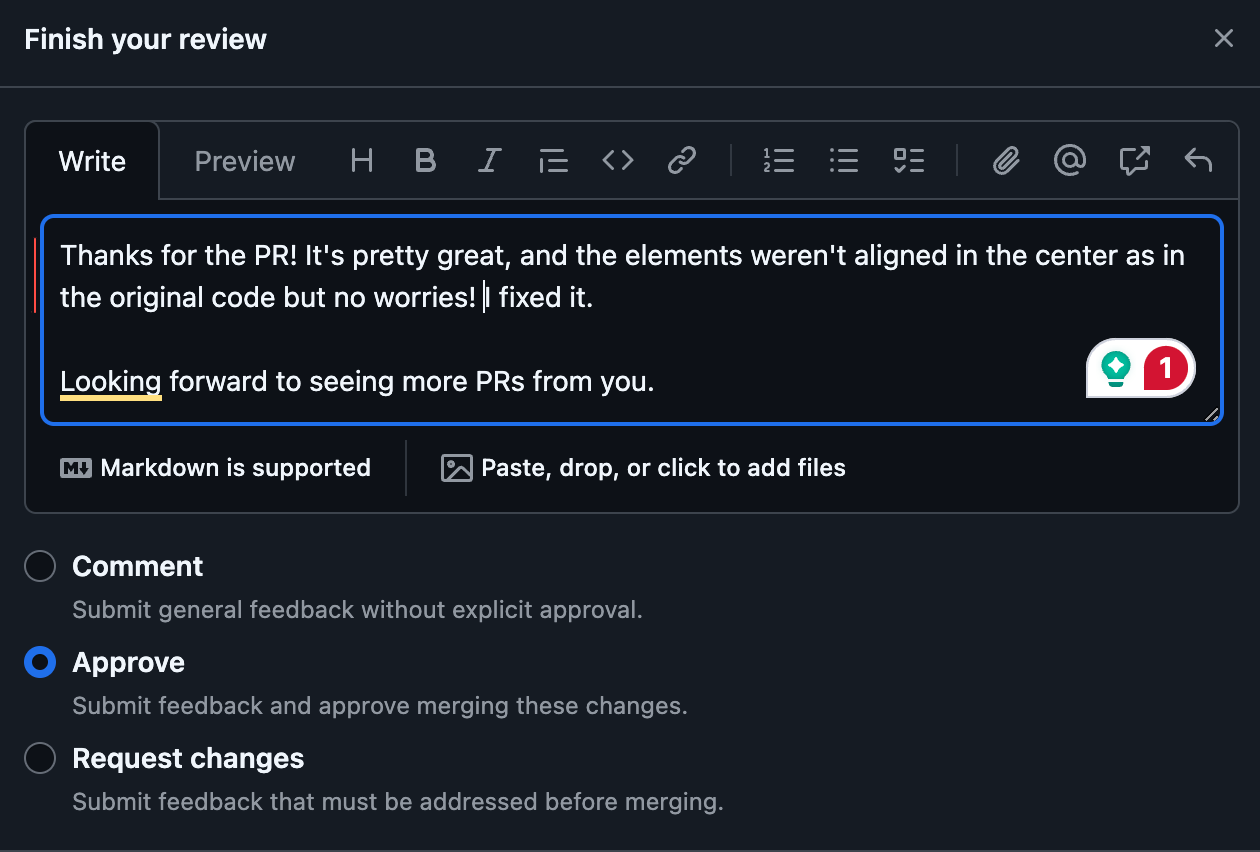Choose the Request changes option

tap(40, 758)
